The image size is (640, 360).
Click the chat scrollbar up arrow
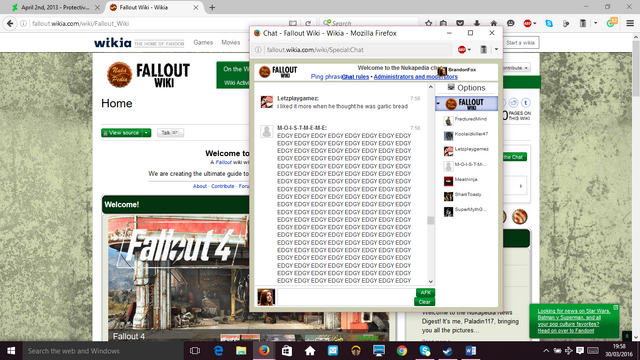pyautogui.click(x=431, y=87)
